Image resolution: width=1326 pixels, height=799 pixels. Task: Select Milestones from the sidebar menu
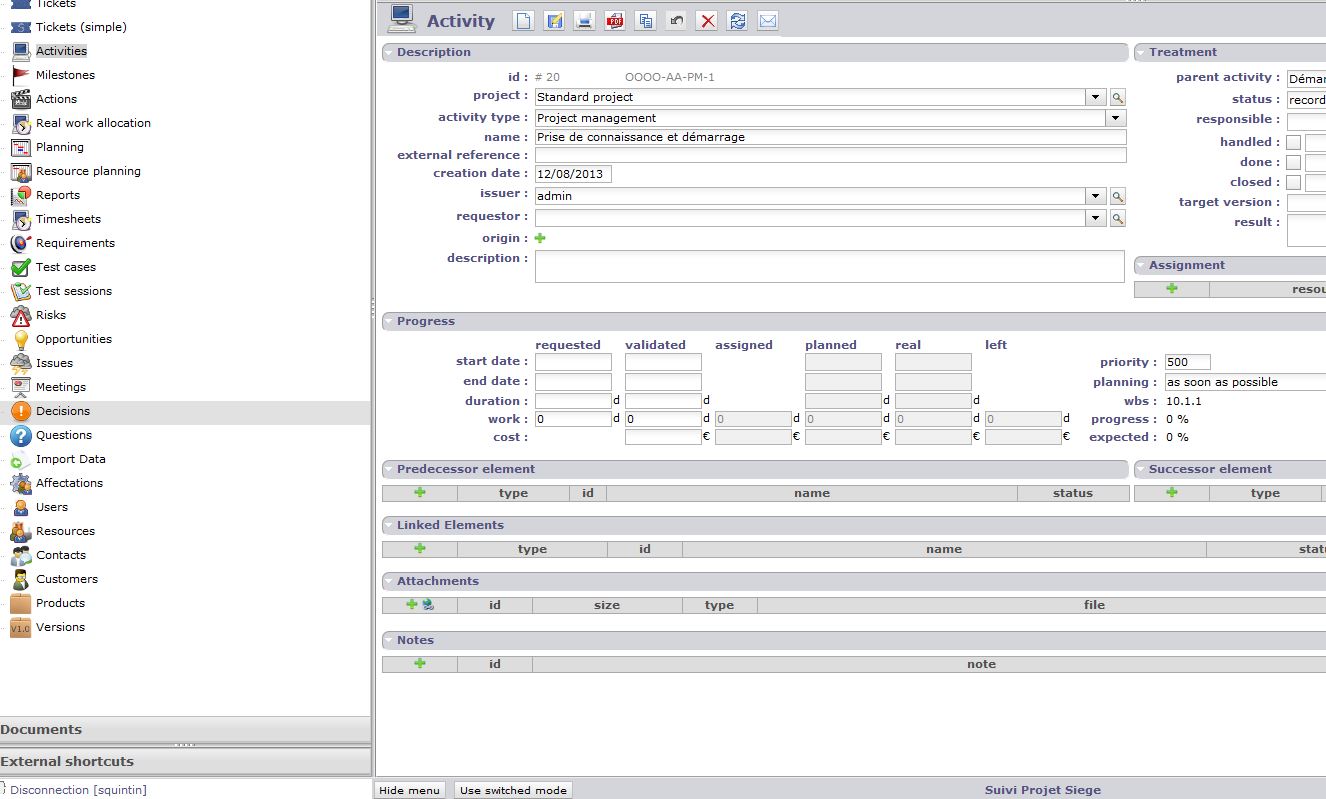pyautogui.click(x=65, y=75)
